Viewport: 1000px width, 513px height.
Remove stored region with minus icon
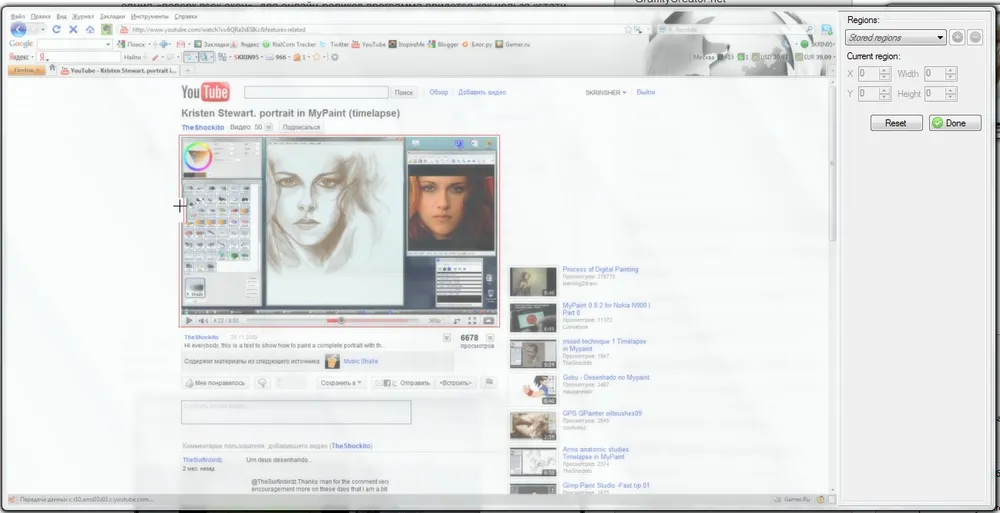click(x=975, y=37)
